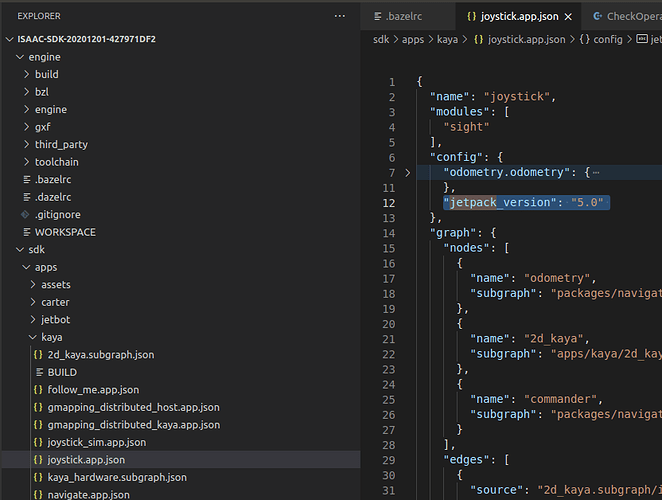
Task: Click the C icon on CheckOpera tab
Action: point(597,16)
